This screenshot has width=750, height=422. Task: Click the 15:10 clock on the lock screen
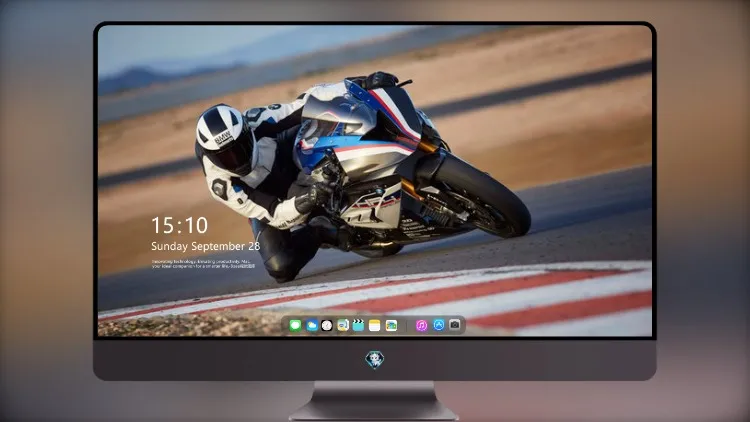[x=179, y=225]
